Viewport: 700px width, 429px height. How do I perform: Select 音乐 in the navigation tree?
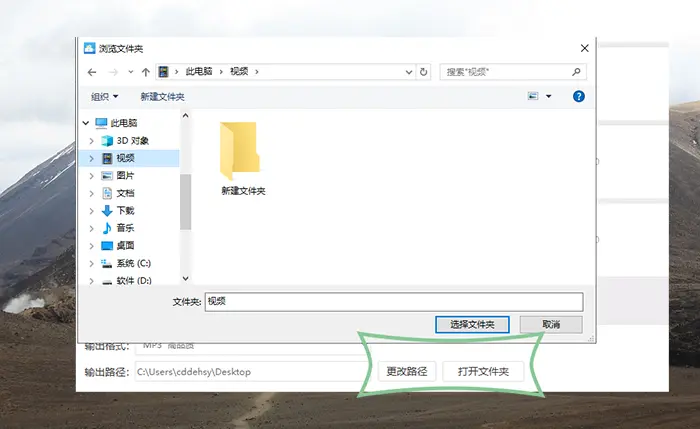click(x=125, y=228)
